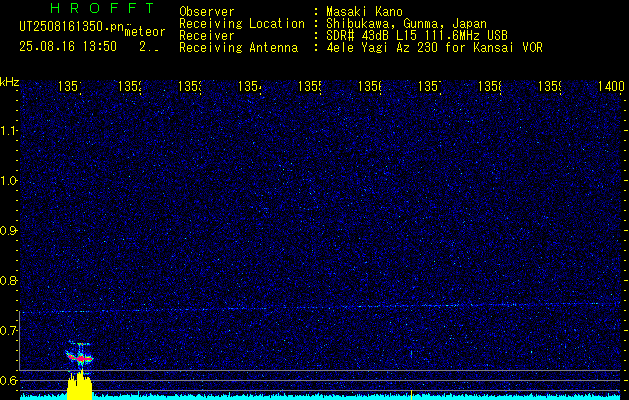Click the 0.7 kHz frequency axis label
The image size is (629, 400).
pyautogui.click(x=8, y=330)
